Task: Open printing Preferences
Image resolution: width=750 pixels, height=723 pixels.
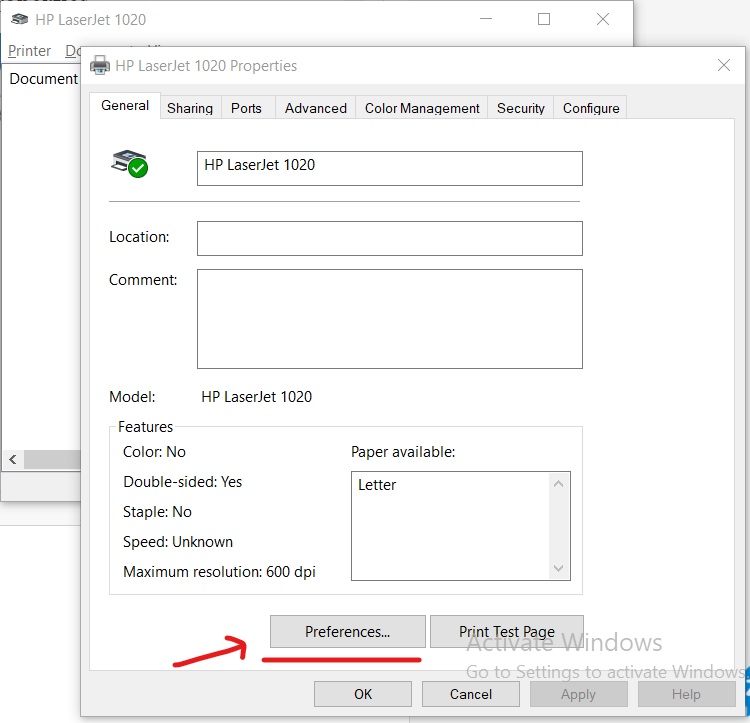Action: point(347,632)
